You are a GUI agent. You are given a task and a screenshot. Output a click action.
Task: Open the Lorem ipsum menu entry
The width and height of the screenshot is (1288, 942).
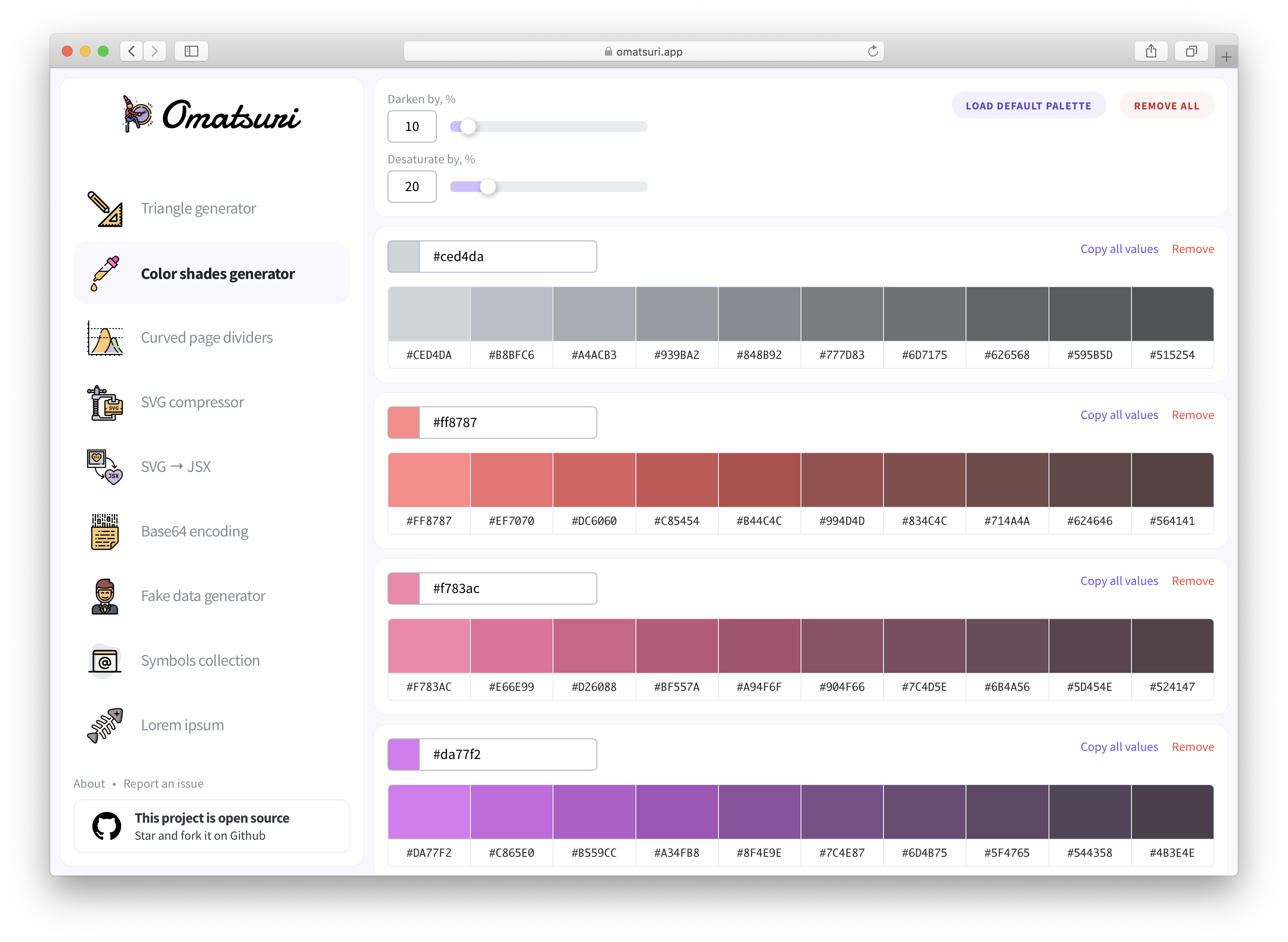point(182,725)
